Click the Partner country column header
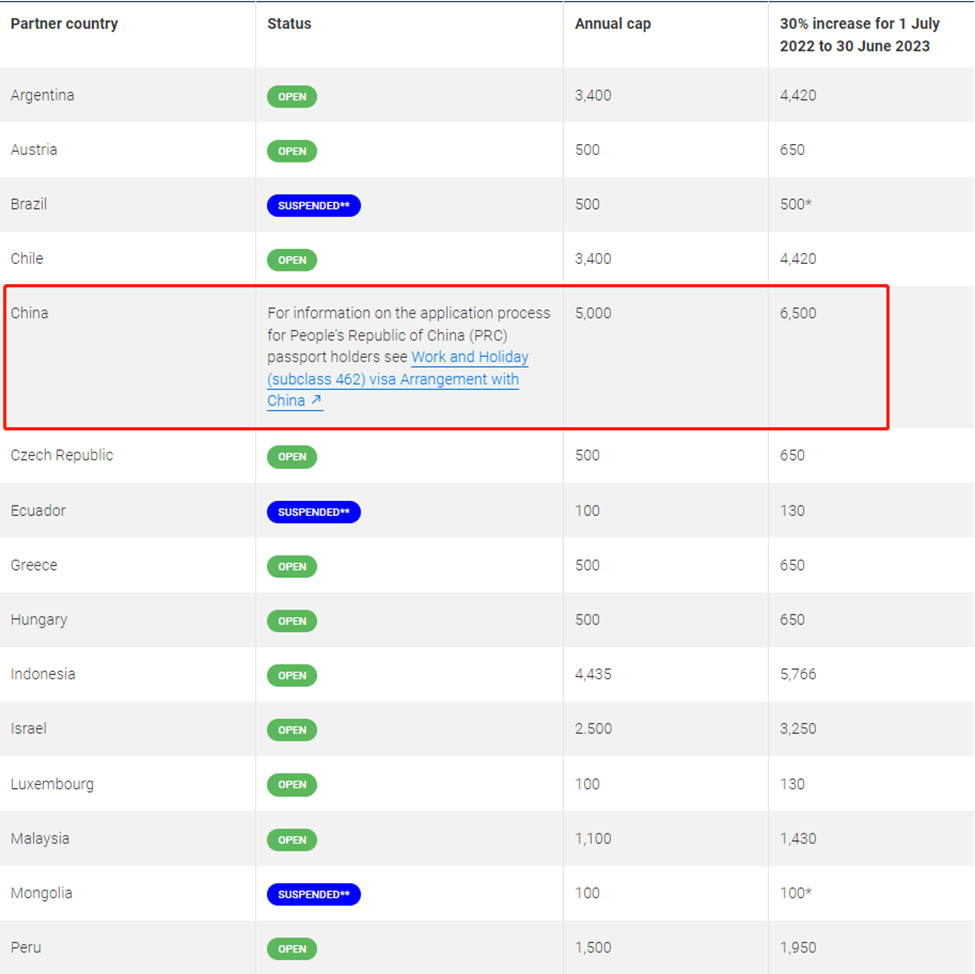This screenshot has width=975, height=974. click(x=64, y=24)
